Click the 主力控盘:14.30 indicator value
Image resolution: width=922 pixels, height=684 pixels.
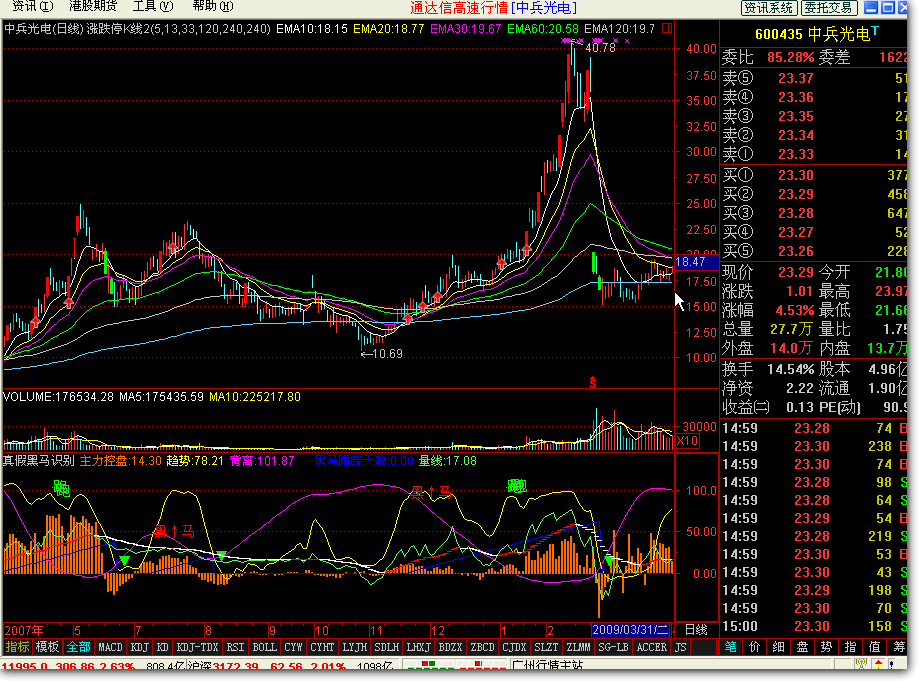pyautogui.click(x=121, y=461)
